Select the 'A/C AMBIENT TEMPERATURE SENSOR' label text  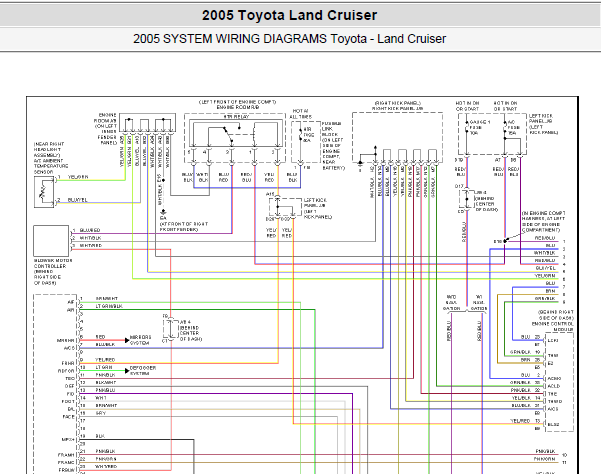(x=51, y=166)
